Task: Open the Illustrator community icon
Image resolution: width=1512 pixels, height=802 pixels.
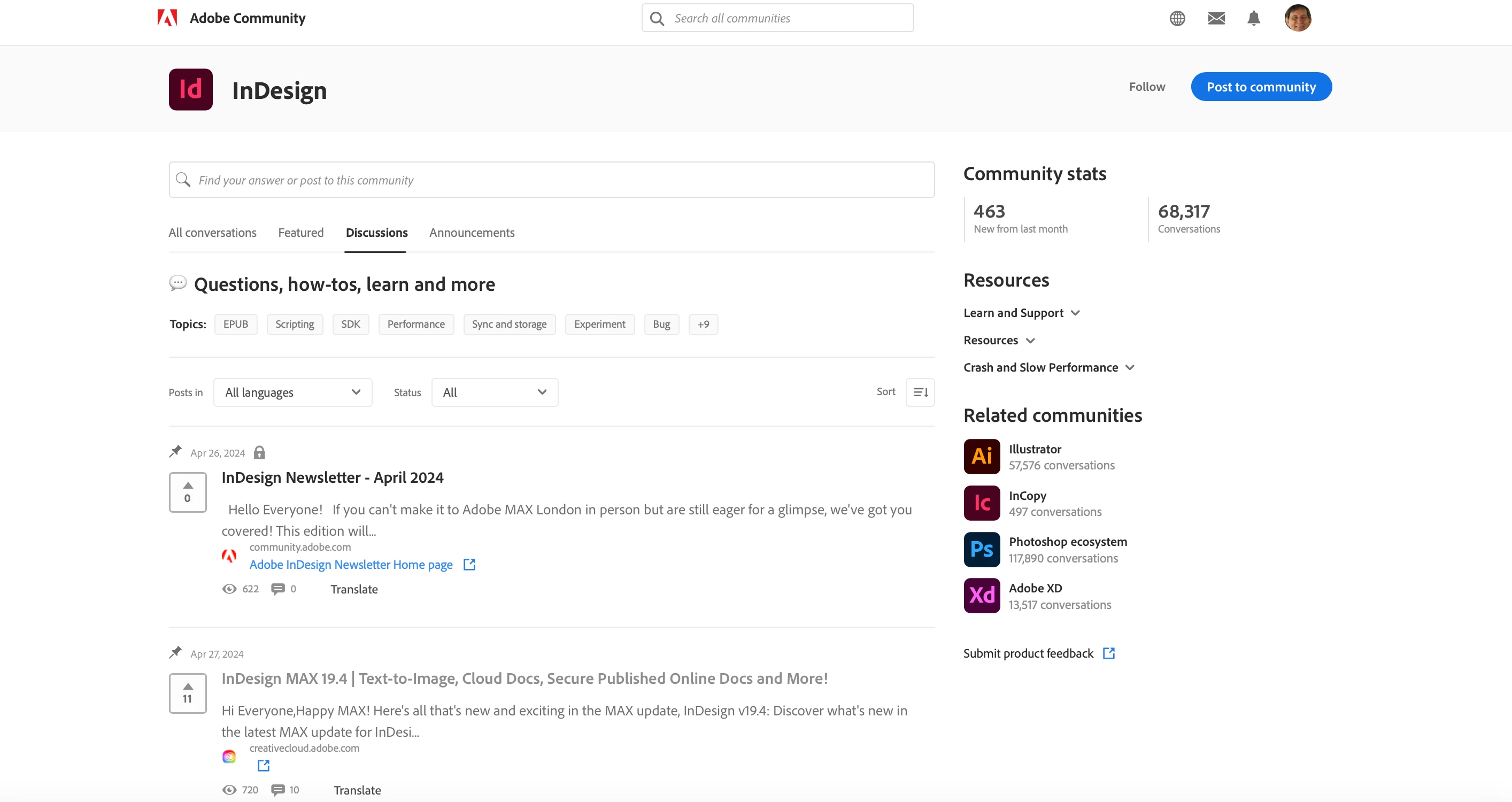Action: click(982, 456)
